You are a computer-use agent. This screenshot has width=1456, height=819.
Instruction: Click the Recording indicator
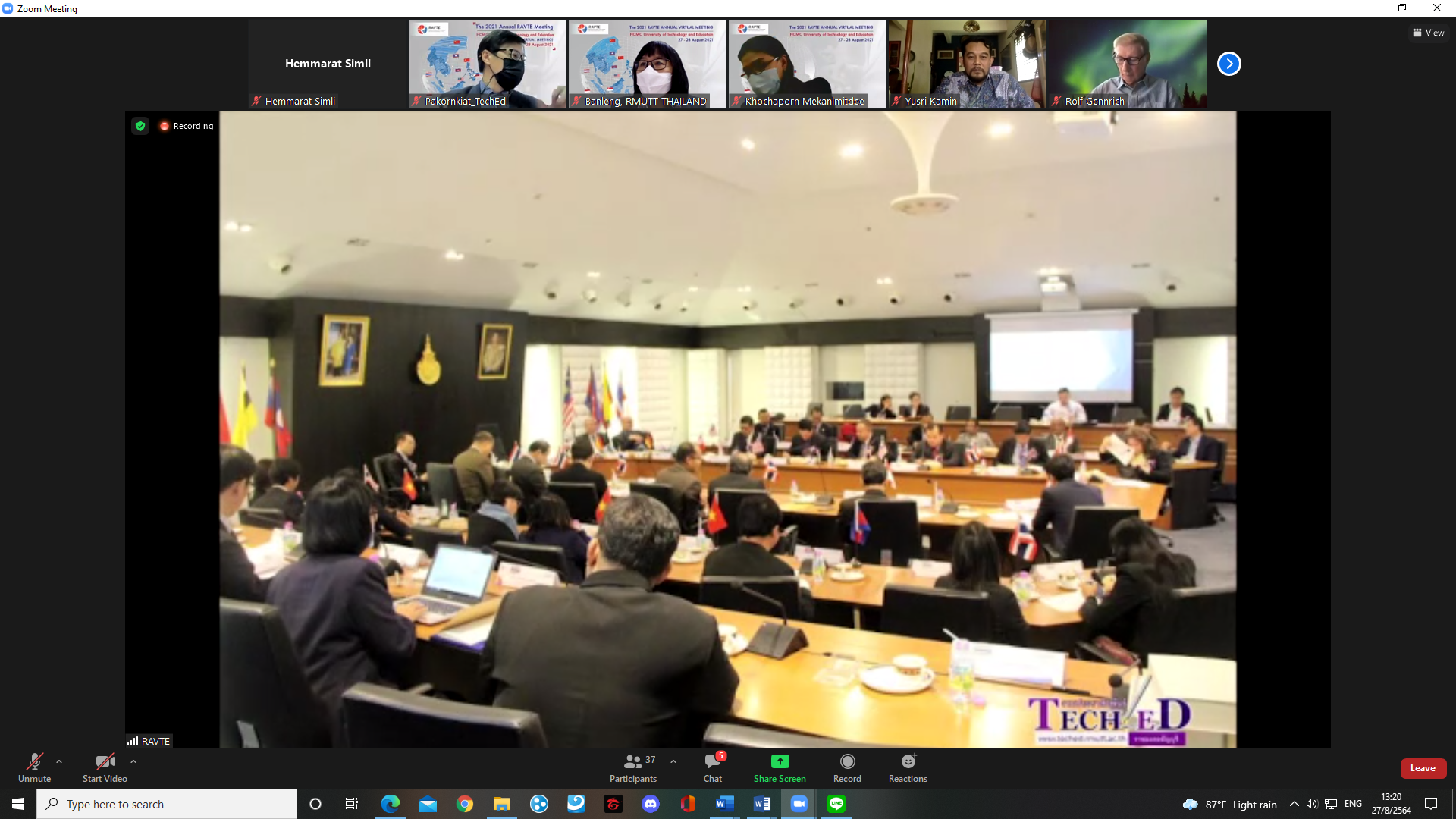(187, 126)
